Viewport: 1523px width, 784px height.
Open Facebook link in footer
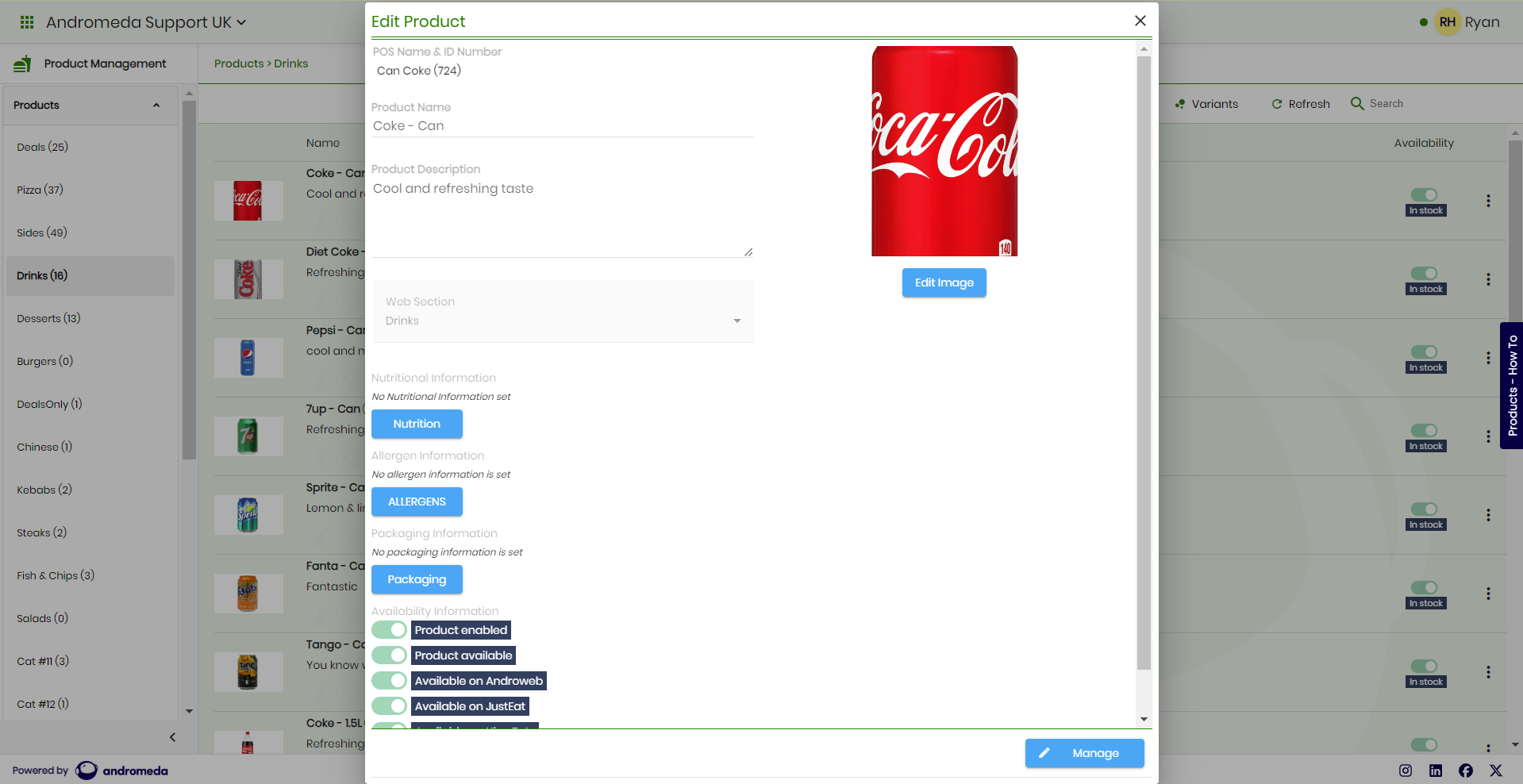[x=1466, y=771]
